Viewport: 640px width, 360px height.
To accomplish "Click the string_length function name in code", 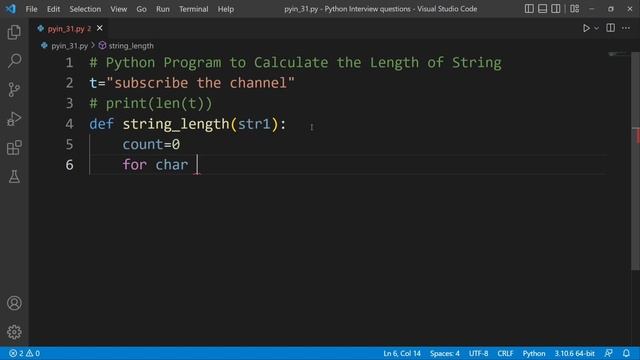I will tap(176, 124).
